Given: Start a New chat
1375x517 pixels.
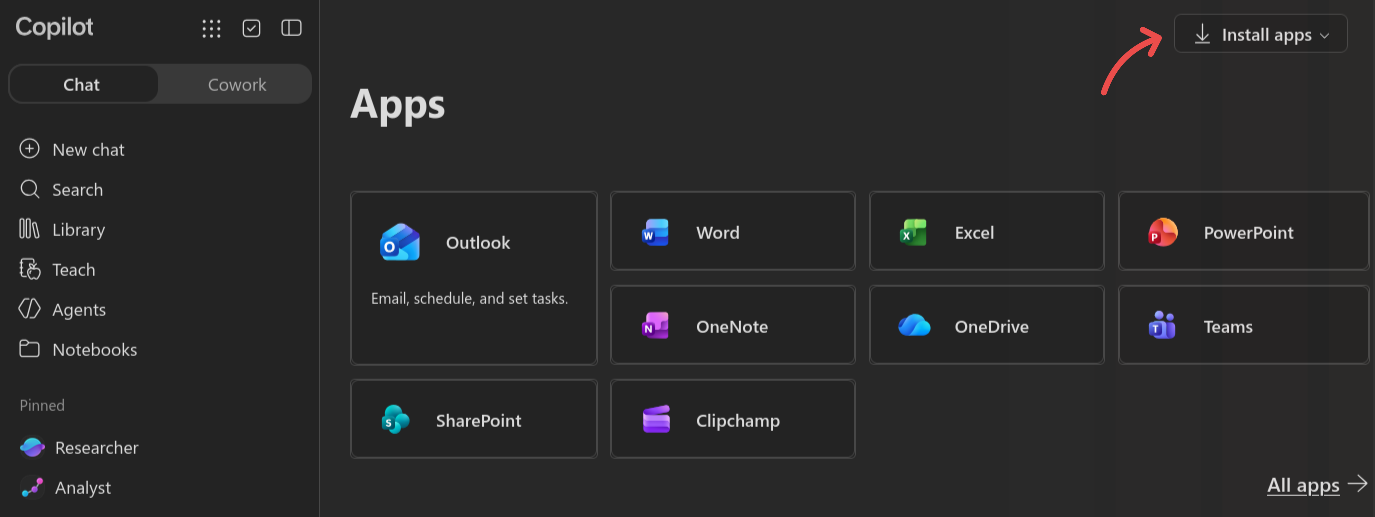Looking at the screenshot, I should (x=88, y=149).
